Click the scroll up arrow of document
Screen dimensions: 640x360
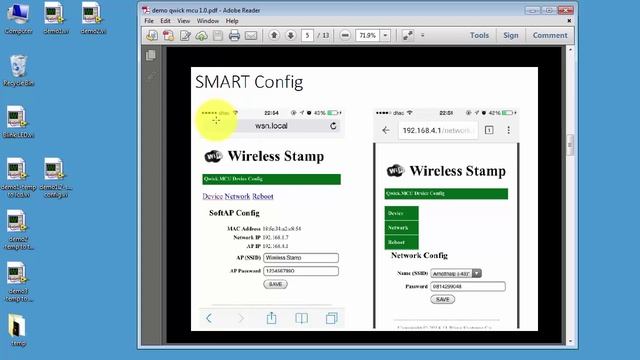(x=570, y=50)
